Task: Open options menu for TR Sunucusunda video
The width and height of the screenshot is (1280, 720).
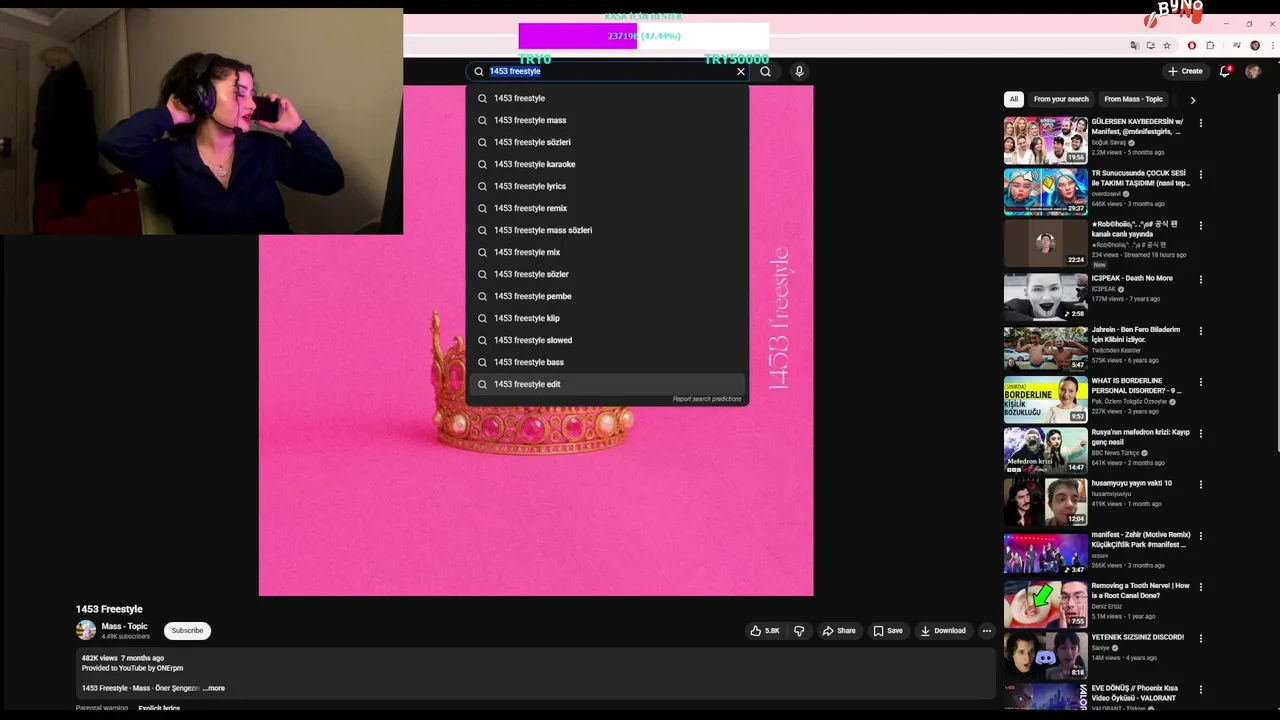Action: point(1201,174)
